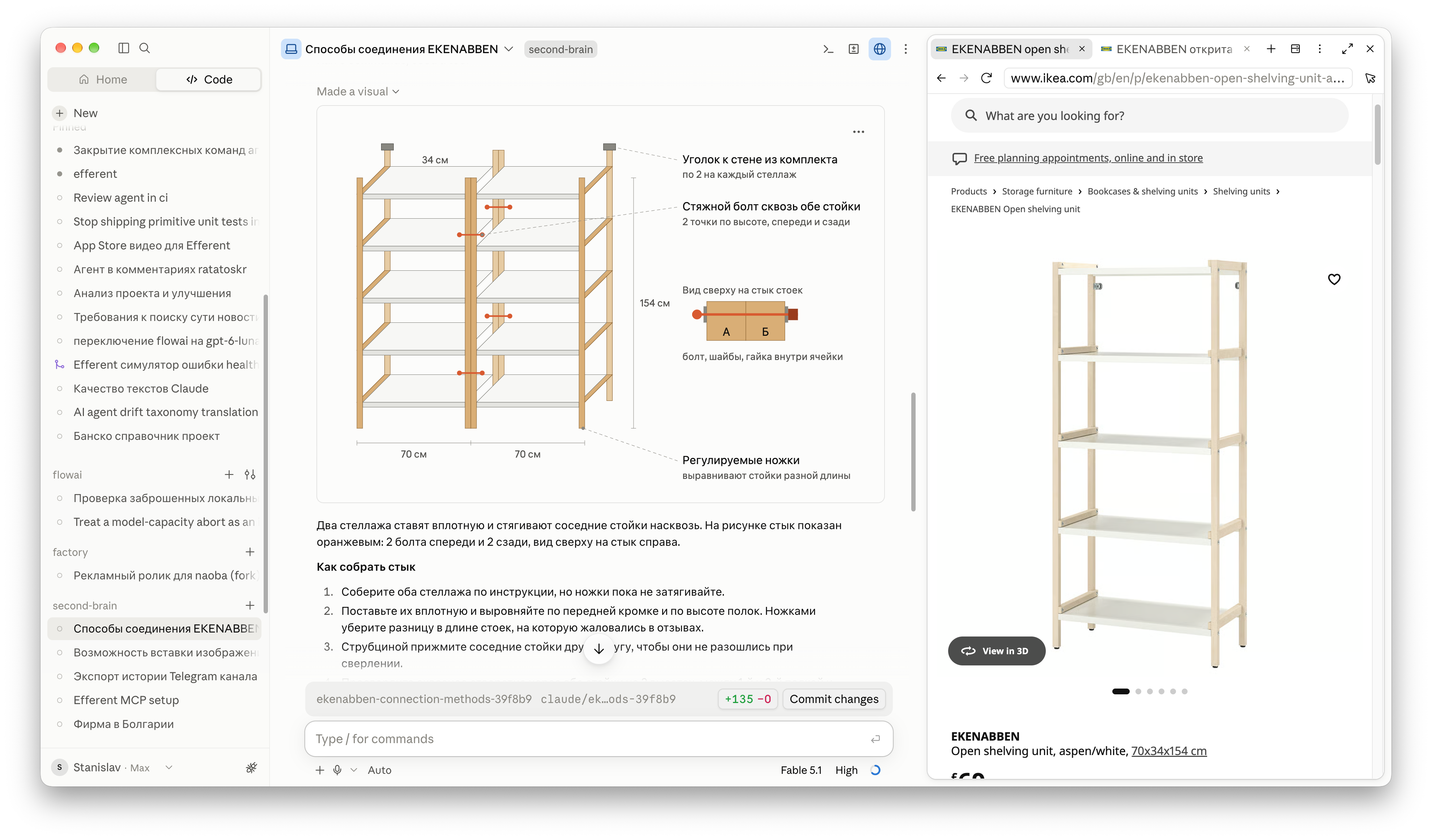Click browser split layout icon
Screen dimensions: 1432x840
[x=1295, y=49]
